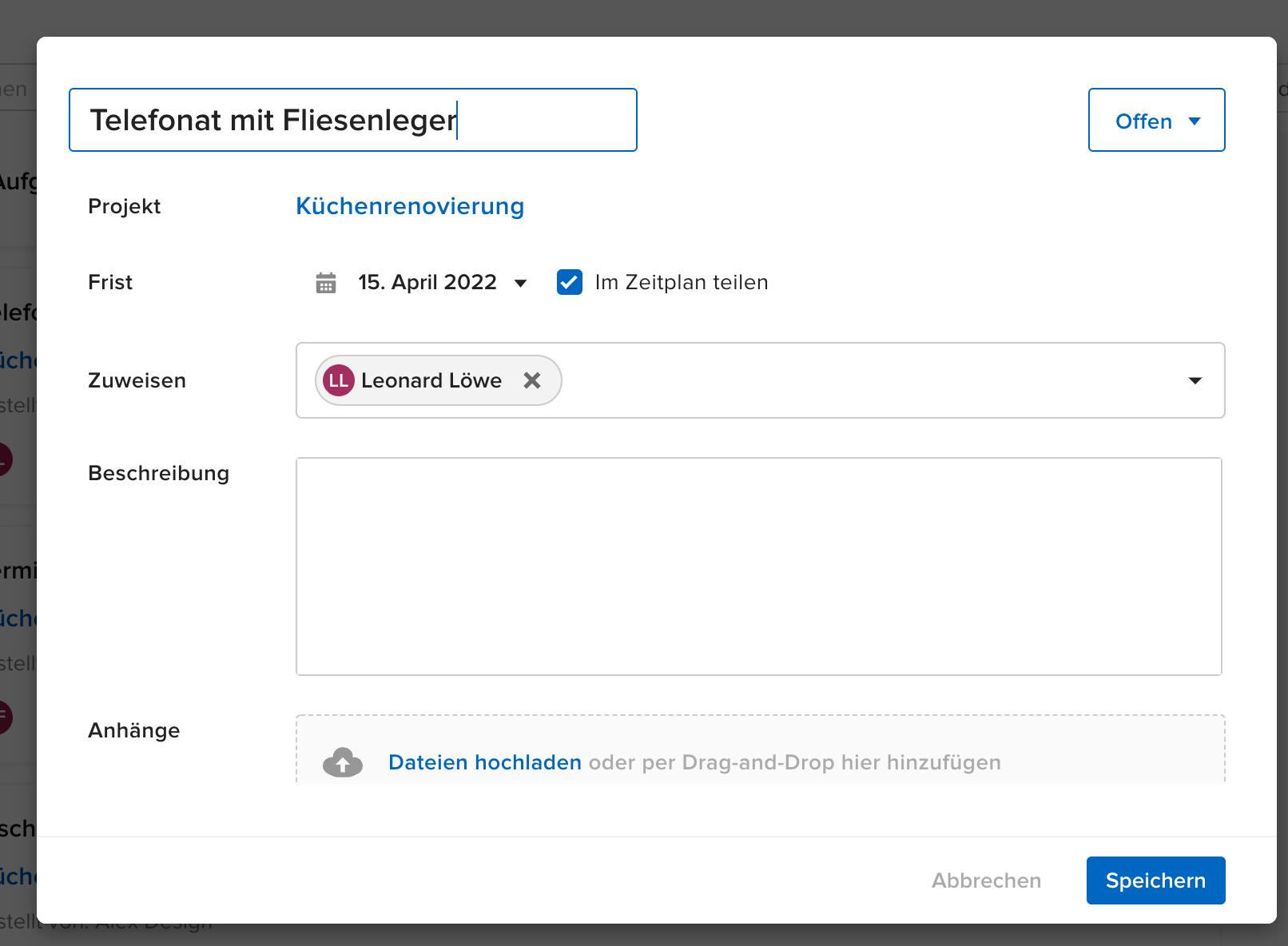Click the LL avatar badge
This screenshot has width=1288, height=946.
click(x=339, y=380)
